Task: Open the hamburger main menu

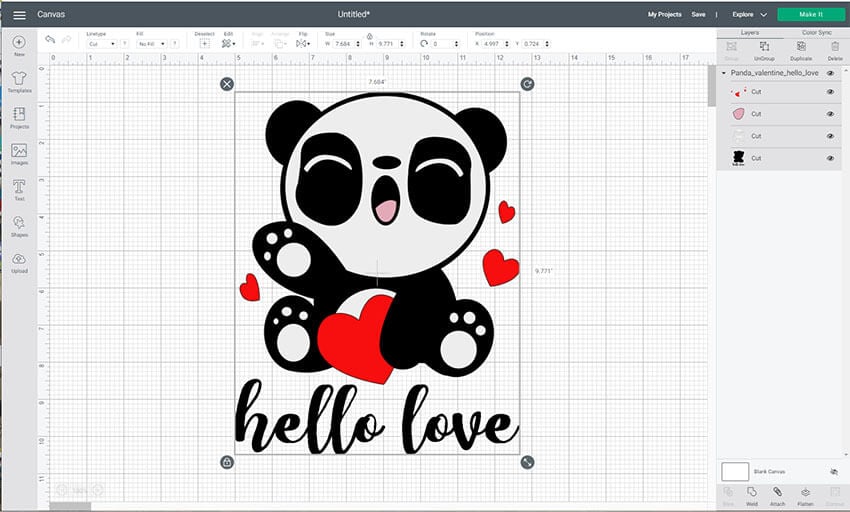Action: click(20, 15)
